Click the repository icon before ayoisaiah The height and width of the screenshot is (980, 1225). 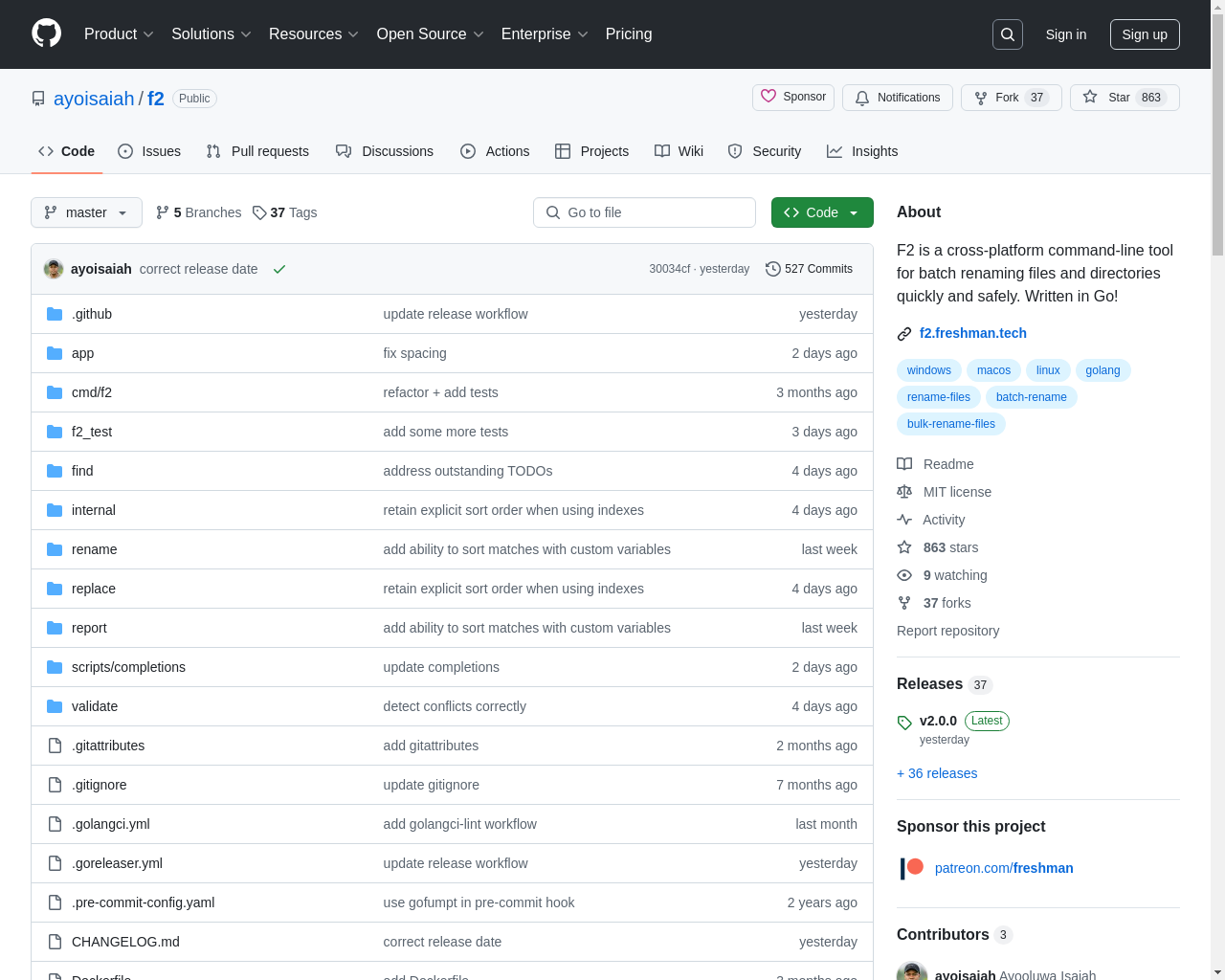(x=38, y=99)
